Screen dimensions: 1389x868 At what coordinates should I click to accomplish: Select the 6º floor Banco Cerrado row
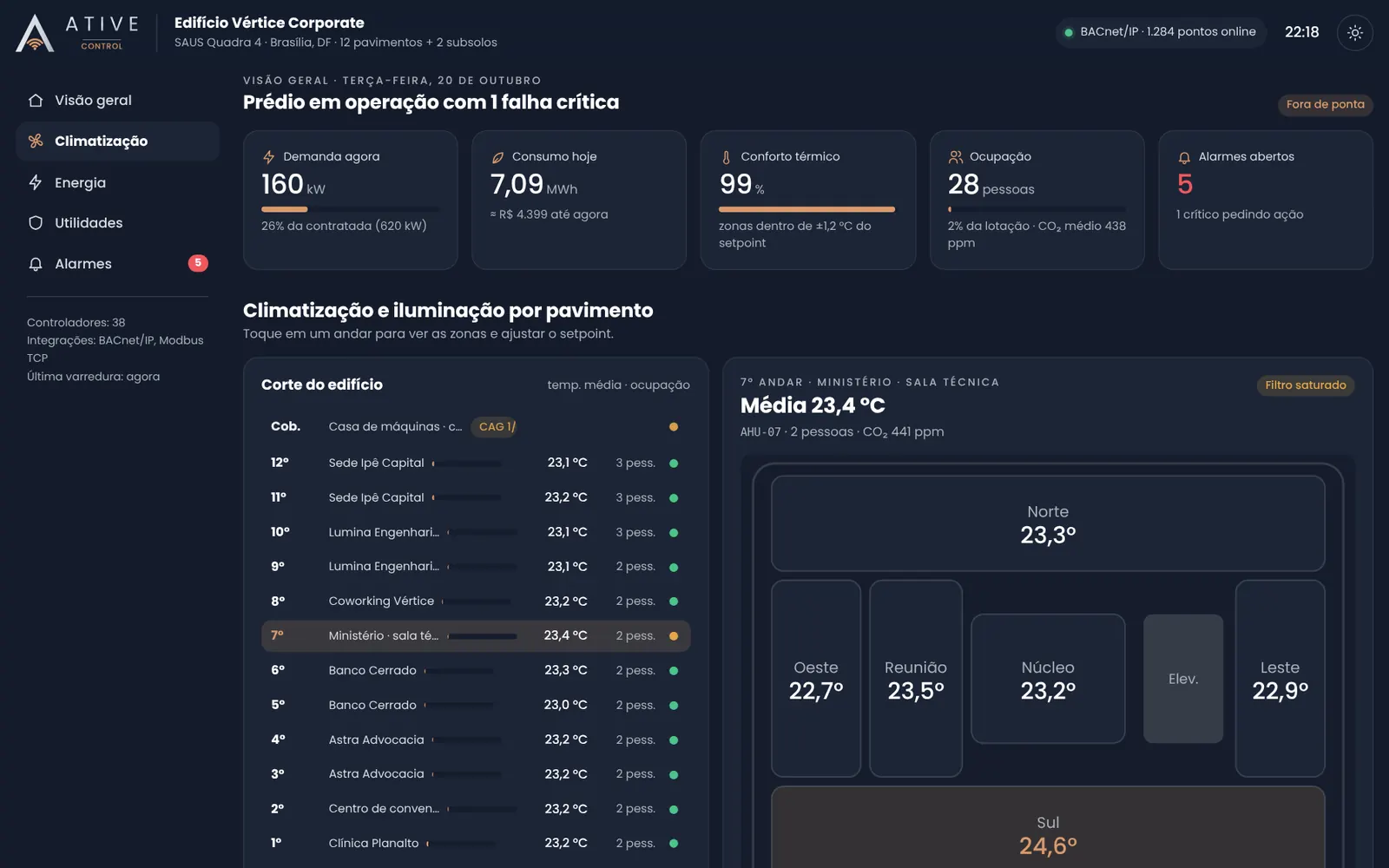476,671
